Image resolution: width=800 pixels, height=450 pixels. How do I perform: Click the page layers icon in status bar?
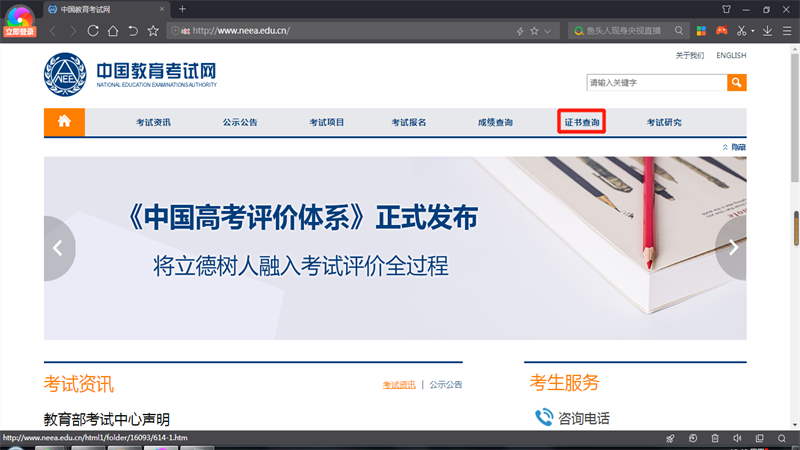pos(760,438)
